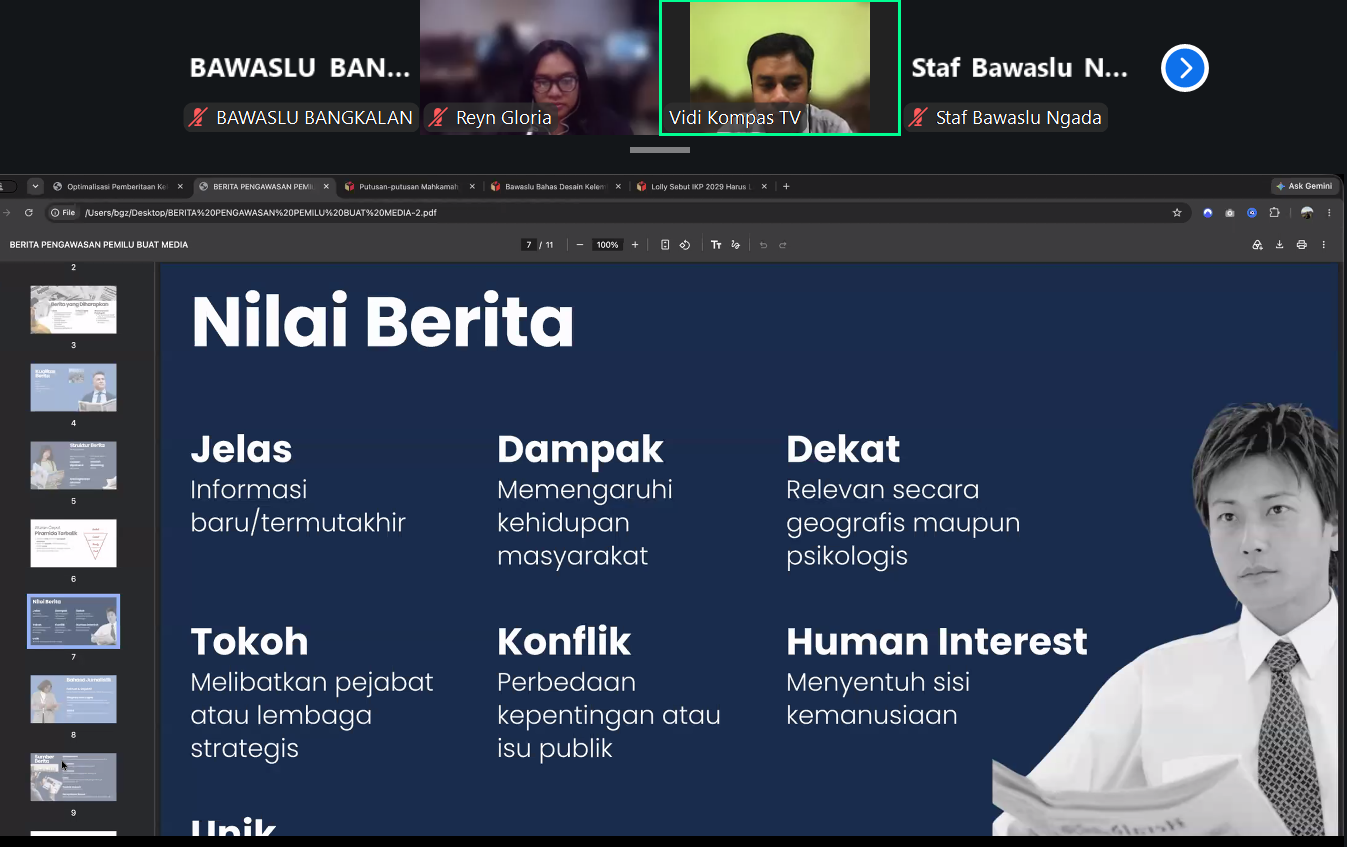The width and height of the screenshot is (1347, 847).
Task: Open page 3 thumbnail in sidebar
Action: point(73,310)
